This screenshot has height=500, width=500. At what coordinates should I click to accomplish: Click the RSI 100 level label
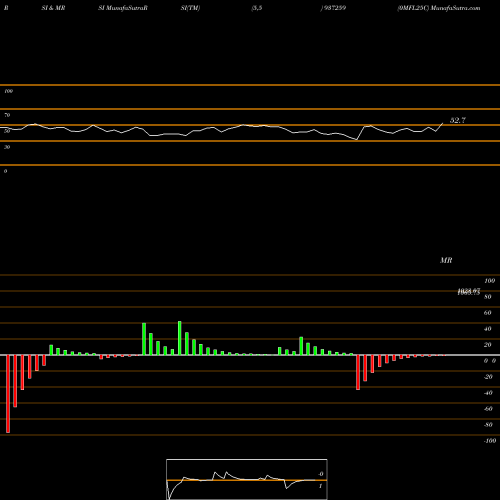point(8,91)
